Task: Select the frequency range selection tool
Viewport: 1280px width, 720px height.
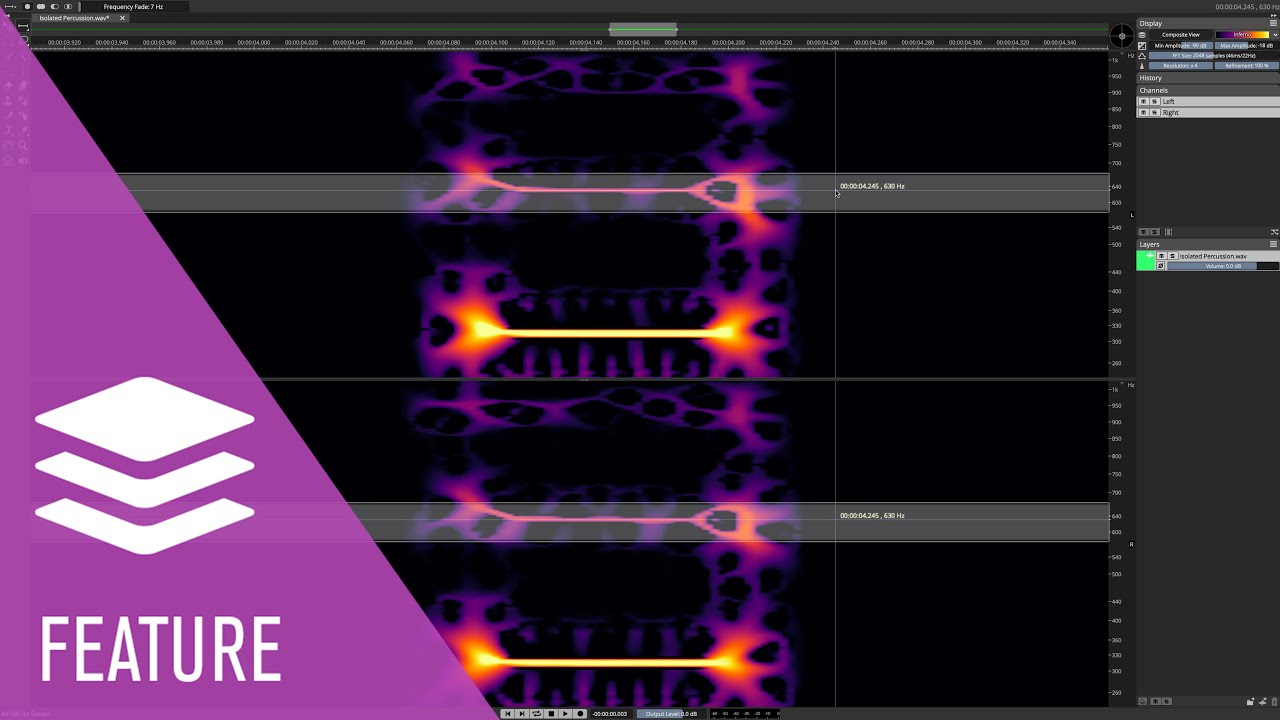Action: pyautogui.click(x=23, y=26)
